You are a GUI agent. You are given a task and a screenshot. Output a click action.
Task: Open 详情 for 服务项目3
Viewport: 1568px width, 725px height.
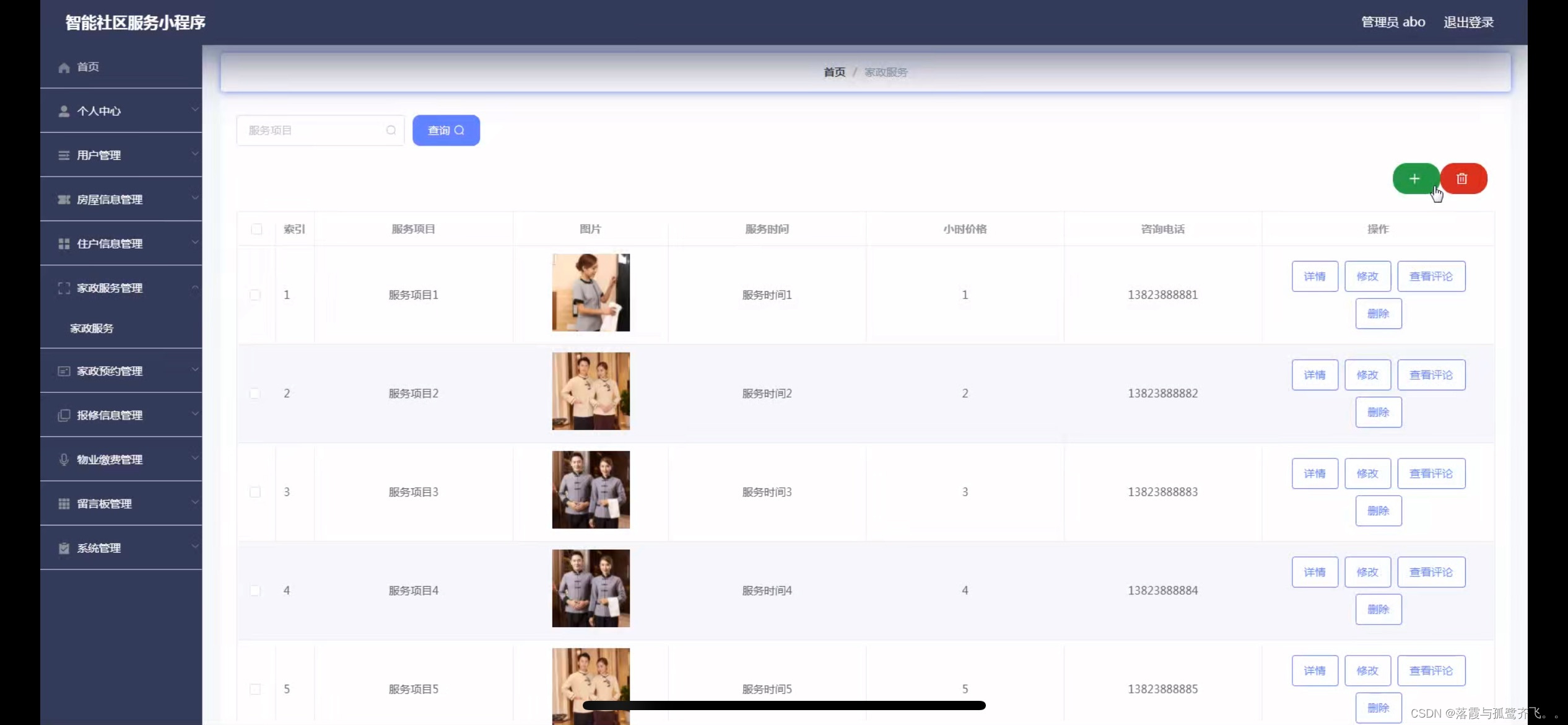click(x=1315, y=473)
